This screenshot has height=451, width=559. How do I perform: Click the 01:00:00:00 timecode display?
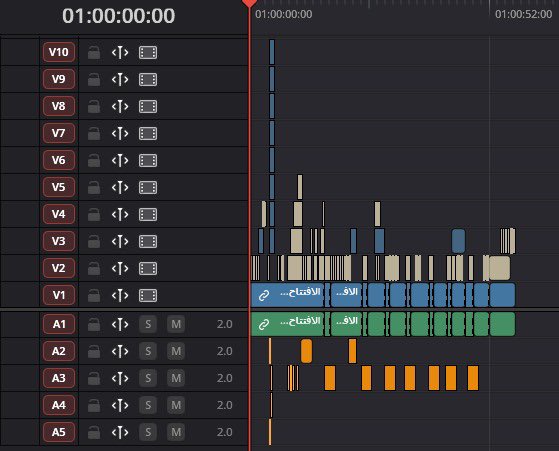pos(119,16)
